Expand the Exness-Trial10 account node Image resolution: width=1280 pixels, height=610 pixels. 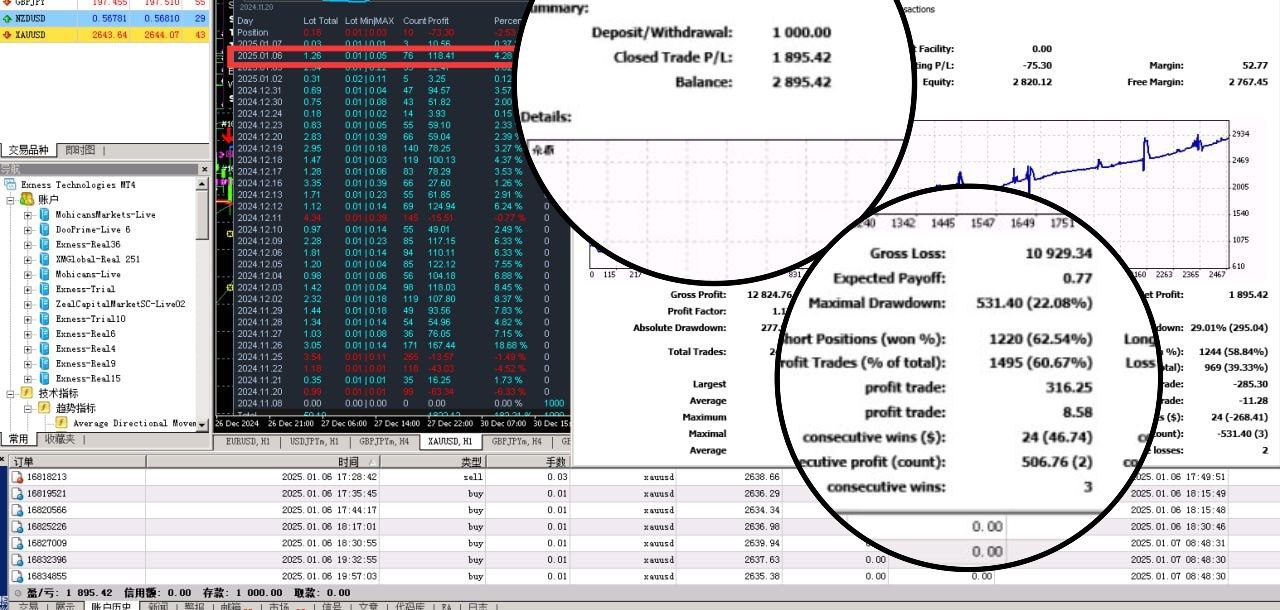point(28,319)
